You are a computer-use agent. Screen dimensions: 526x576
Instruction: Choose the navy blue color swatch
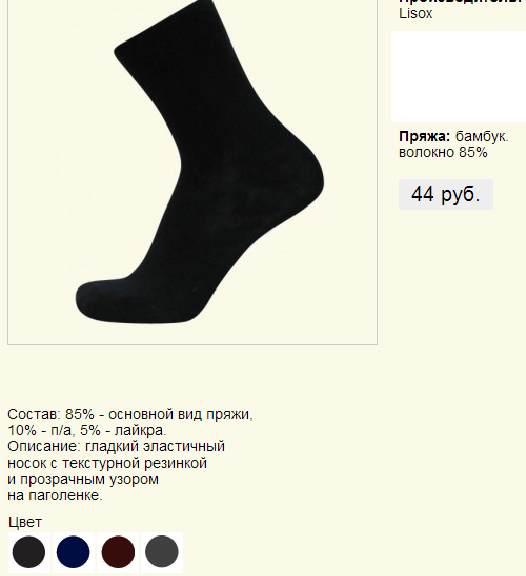(x=73, y=552)
